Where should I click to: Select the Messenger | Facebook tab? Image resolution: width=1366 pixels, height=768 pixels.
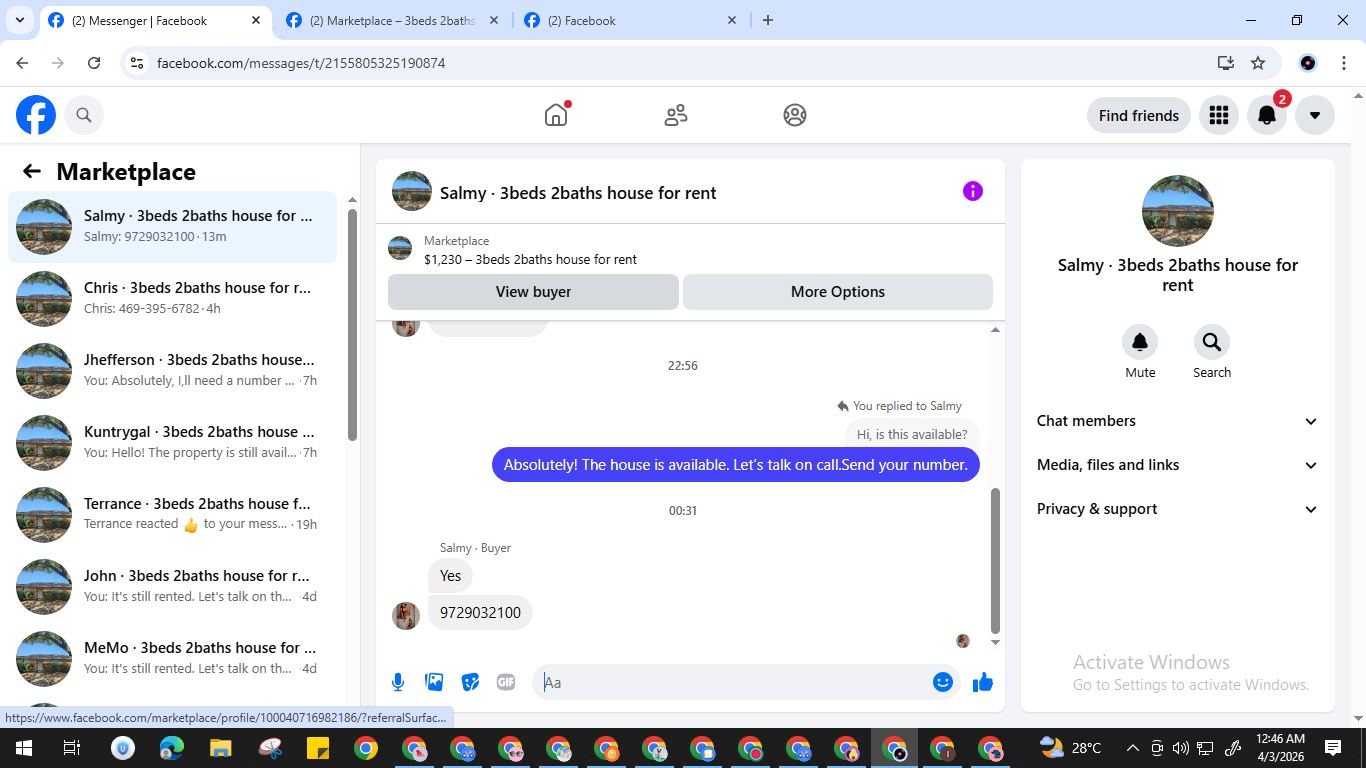(x=155, y=20)
